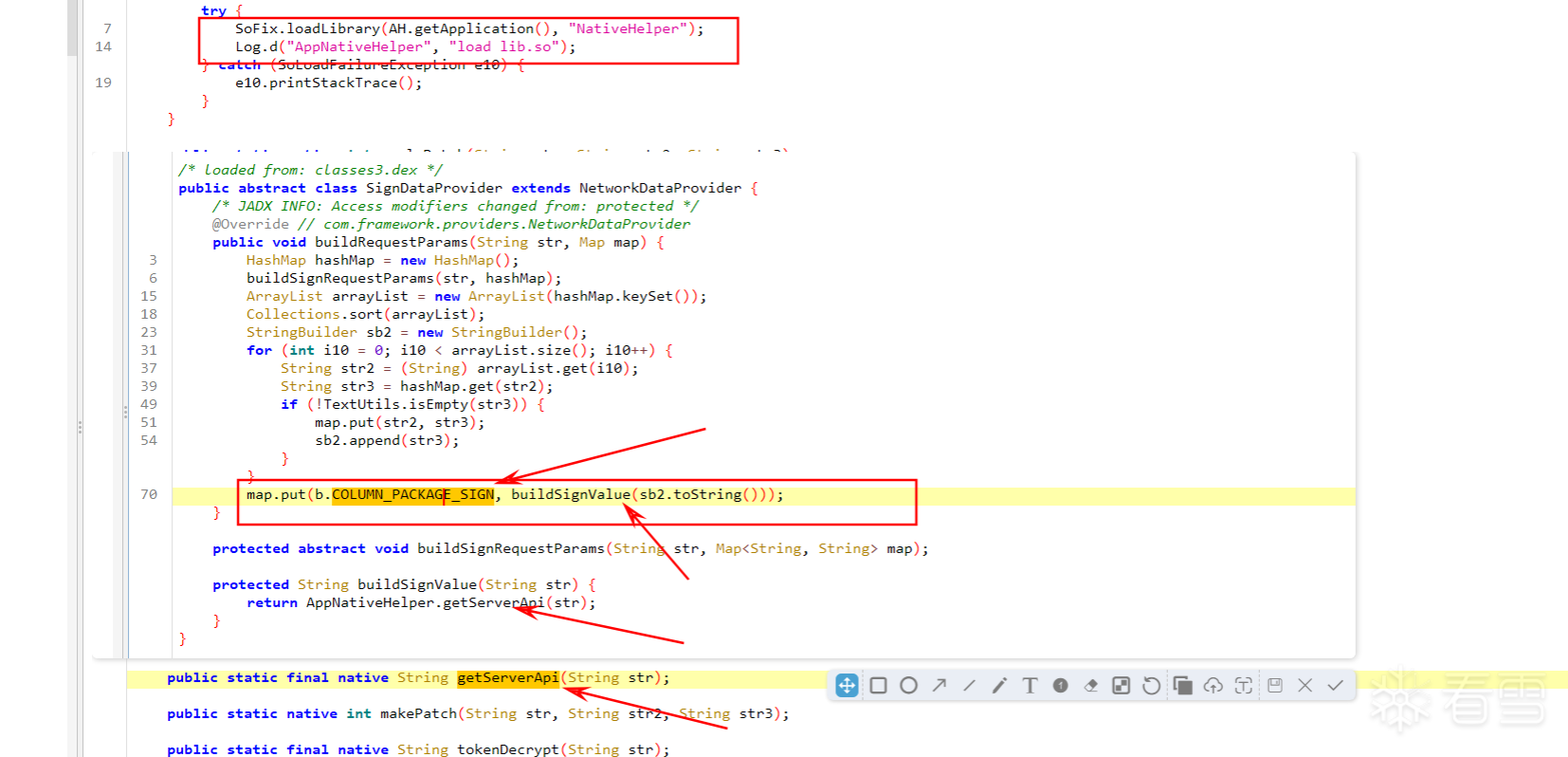The height and width of the screenshot is (757, 1568).
Task: Save the screenshot to file
Action: point(1274,685)
